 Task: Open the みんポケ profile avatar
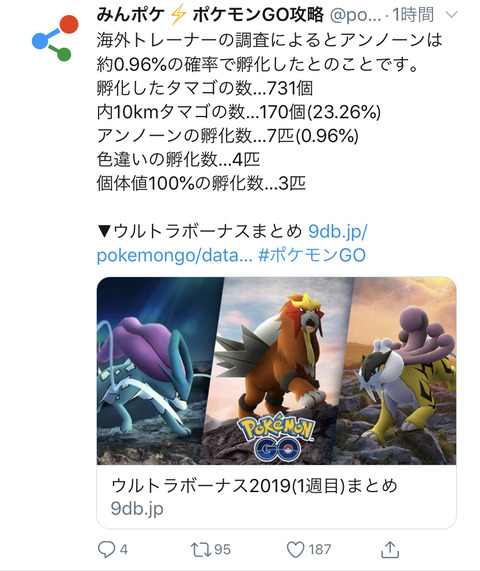(55, 38)
